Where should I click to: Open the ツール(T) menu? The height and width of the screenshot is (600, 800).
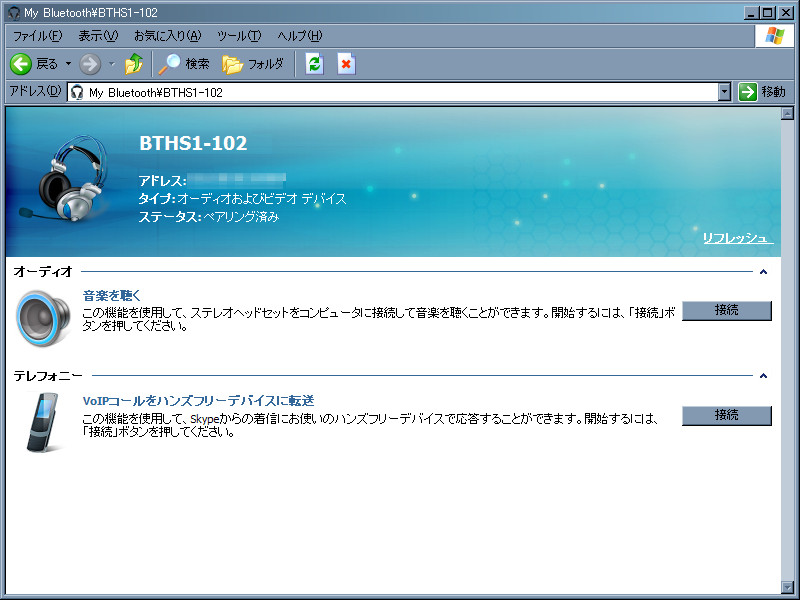[239, 36]
